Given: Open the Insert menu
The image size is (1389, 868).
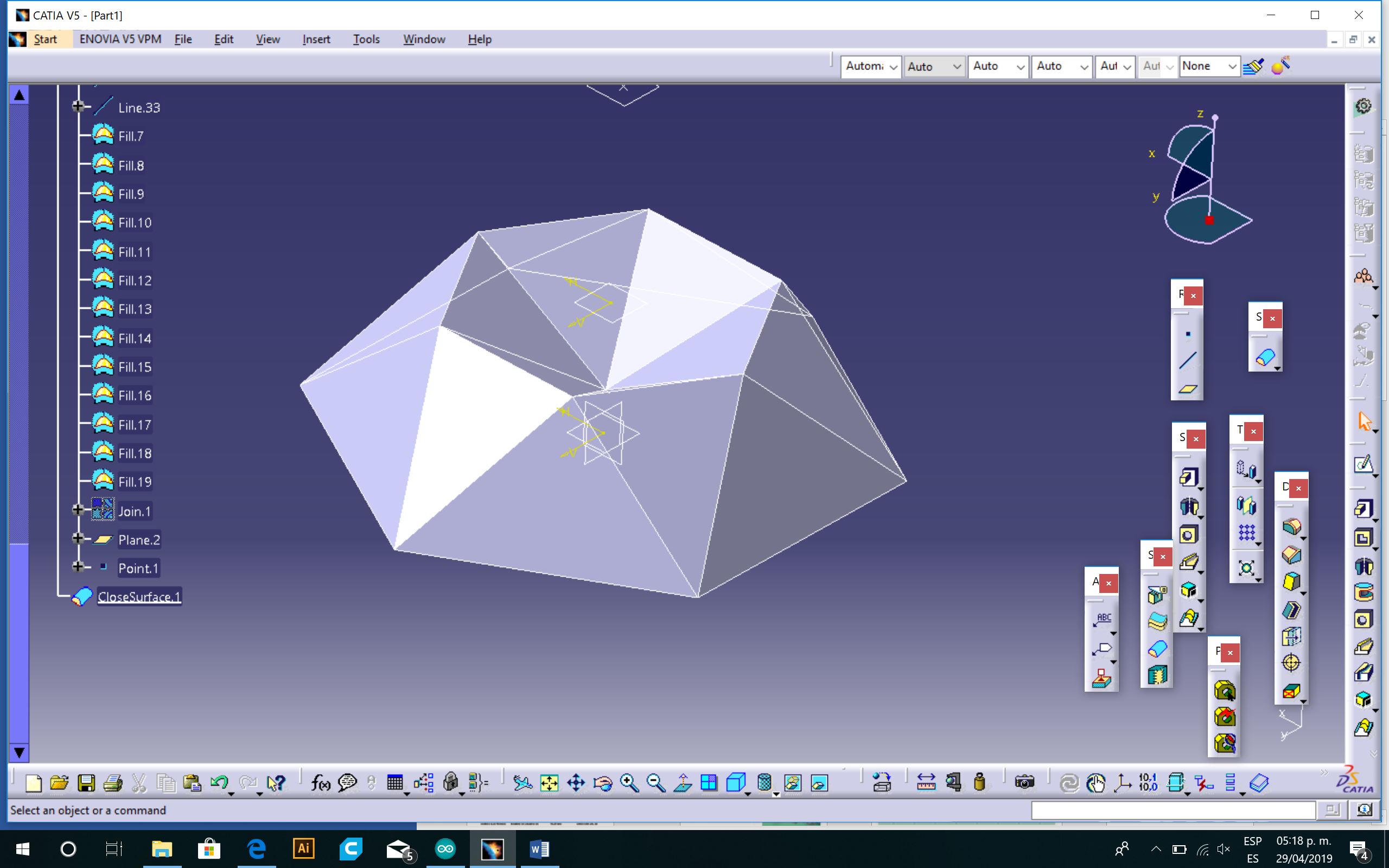Looking at the screenshot, I should point(316,39).
